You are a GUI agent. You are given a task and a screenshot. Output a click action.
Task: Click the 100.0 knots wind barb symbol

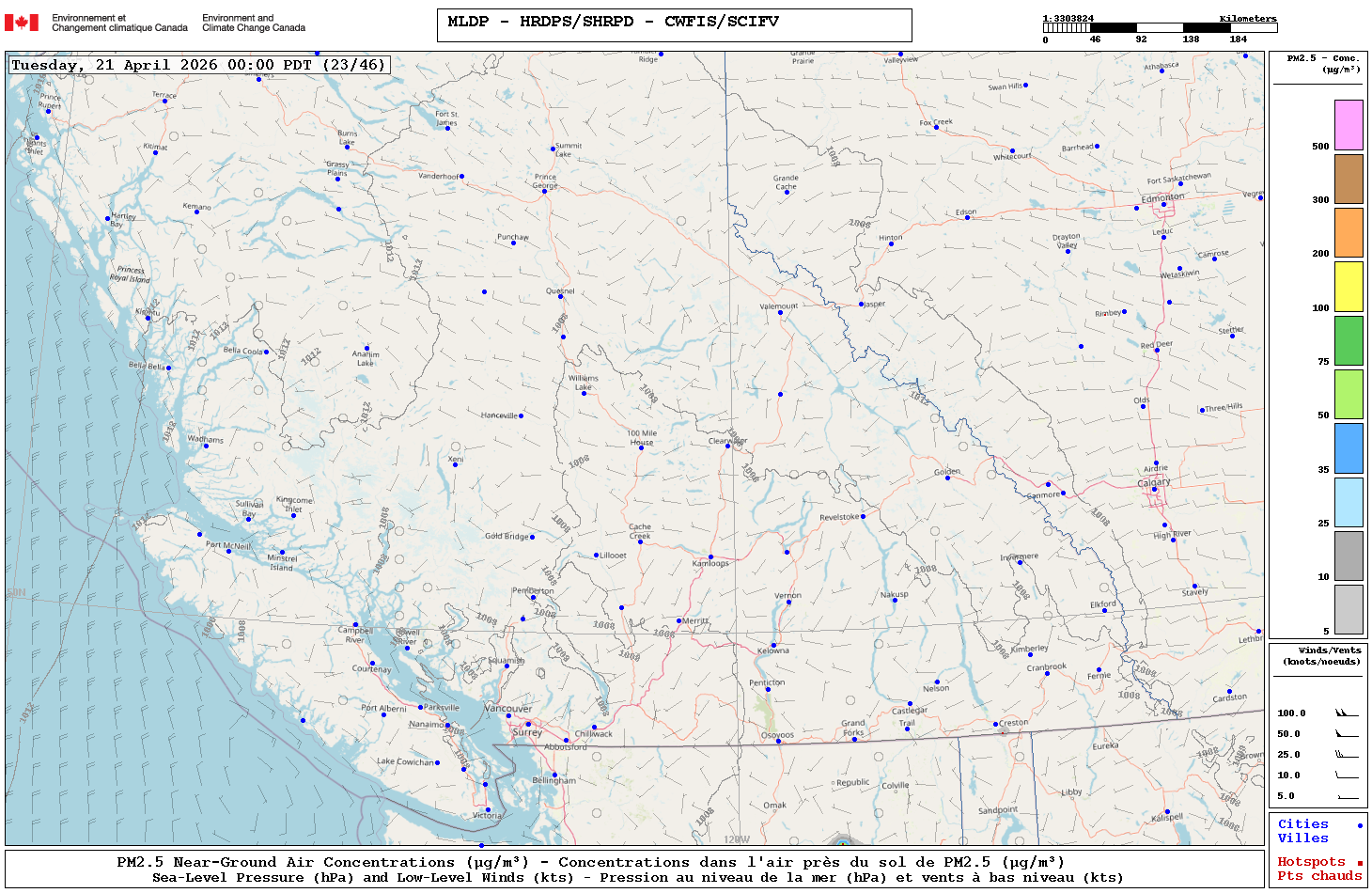click(x=1347, y=713)
